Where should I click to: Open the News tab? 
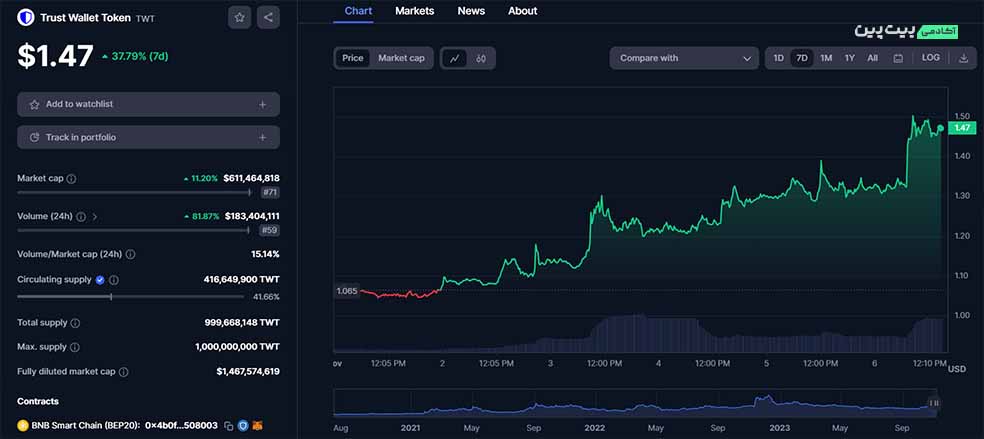[x=471, y=11]
